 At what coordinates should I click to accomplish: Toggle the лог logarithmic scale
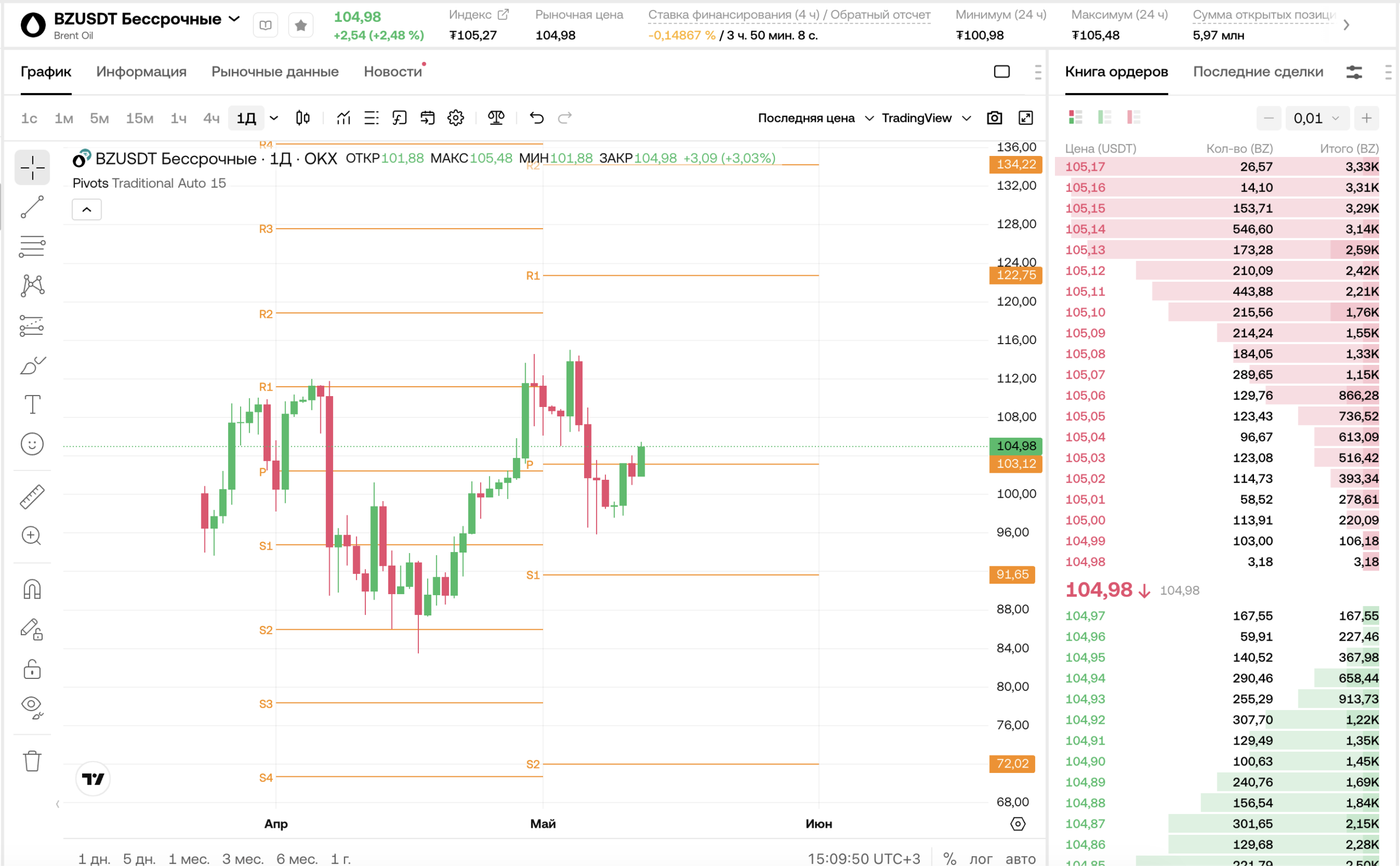tap(981, 858)
